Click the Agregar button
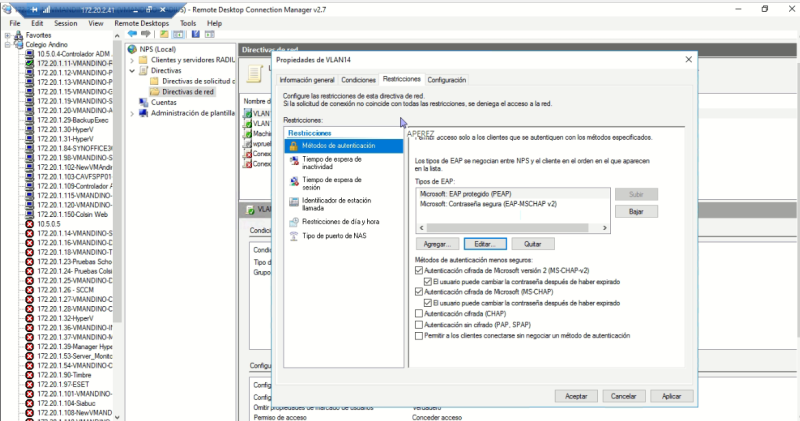This screenshot has height=421, width=800. [x=437, y=244]
